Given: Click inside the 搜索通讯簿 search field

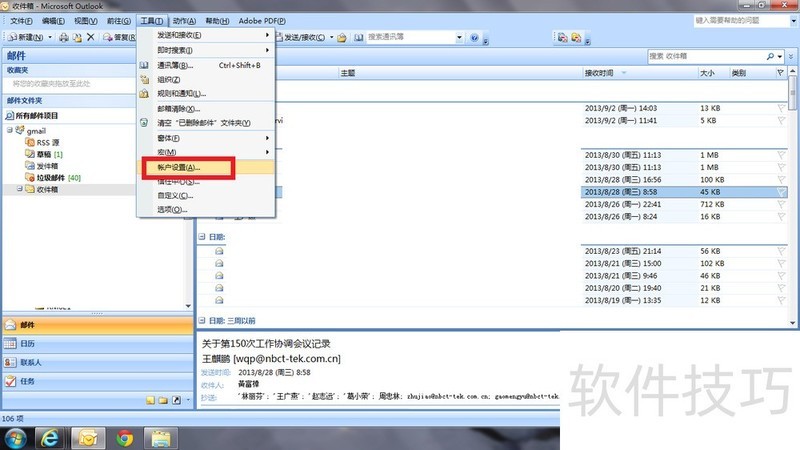Looking at the screenshot, I should (x=410, y=37).
